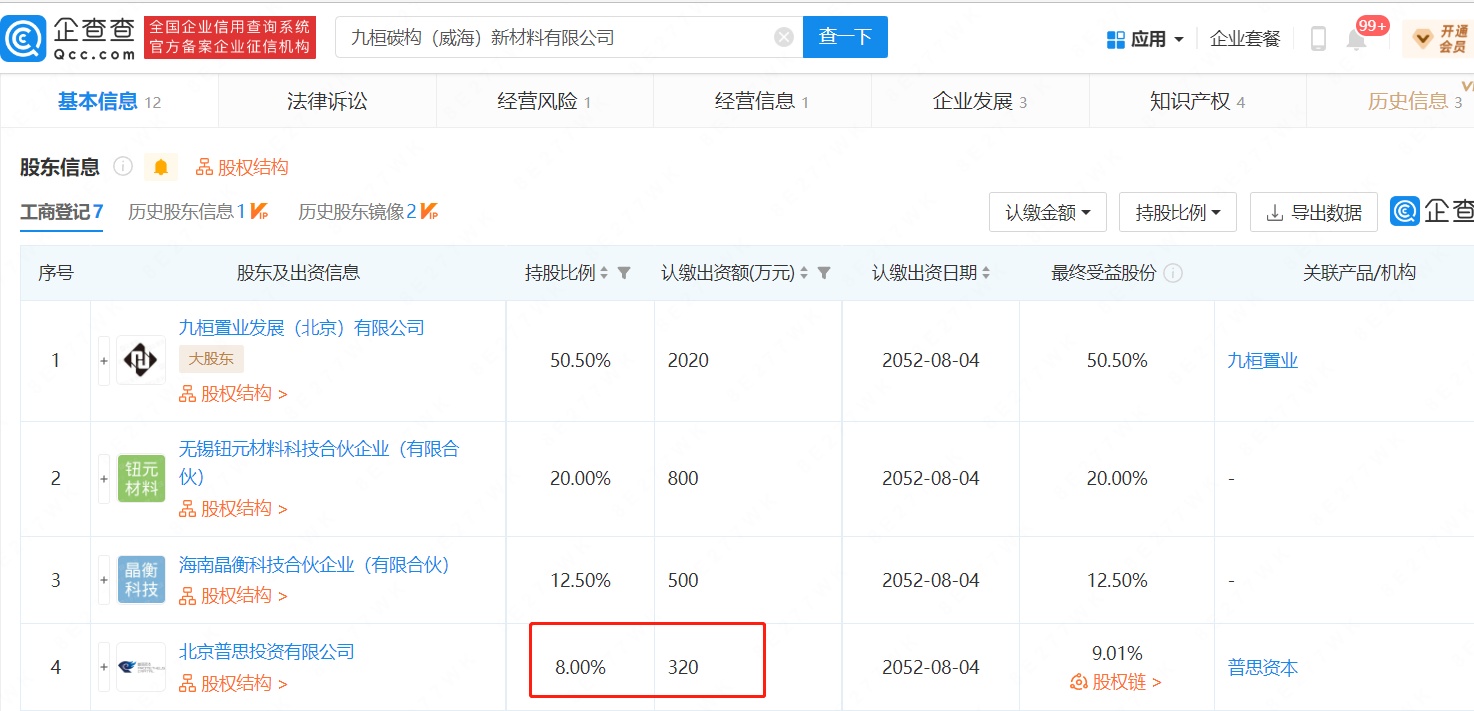Click info icon beside 股东信息 heading
Viewport: 1474px width, 711px height.
click(x=123, y=166)
